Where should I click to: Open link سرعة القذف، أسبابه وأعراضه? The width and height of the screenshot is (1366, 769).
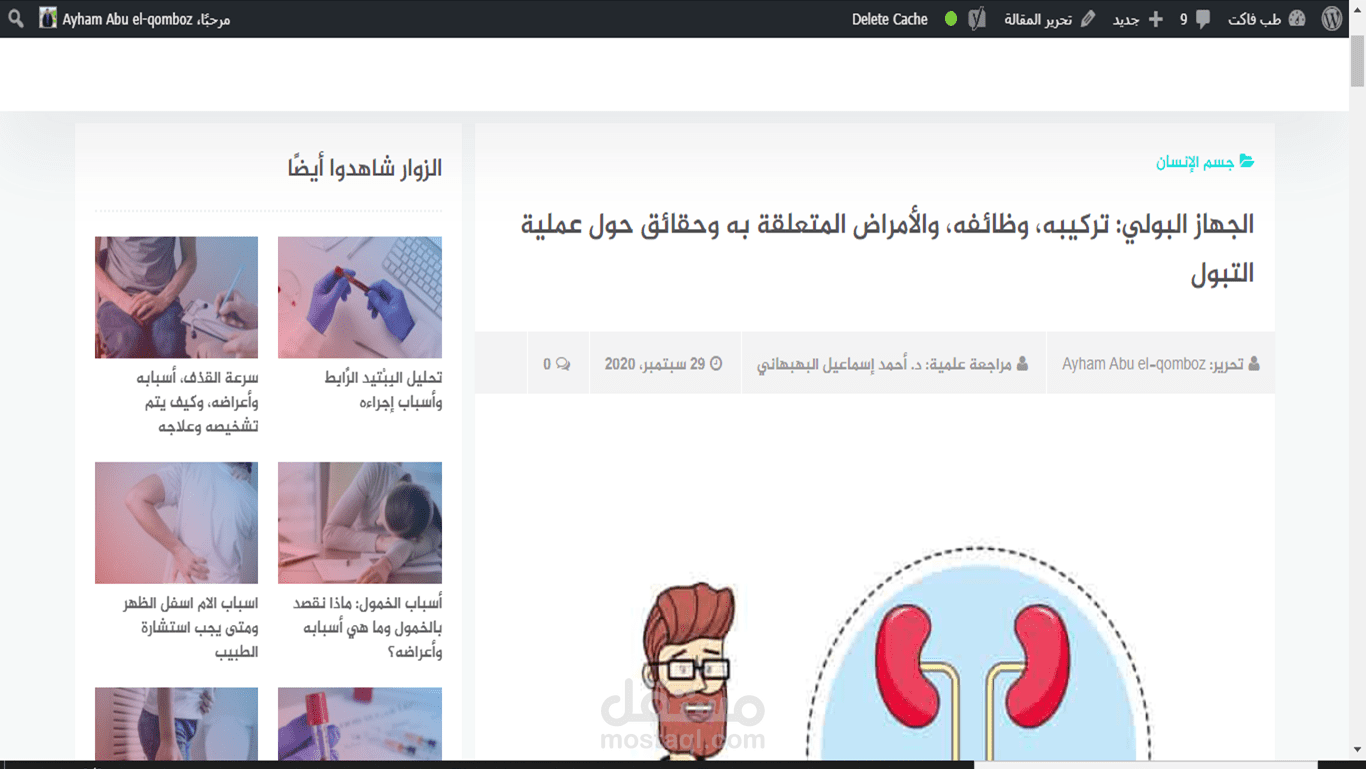[x=198, y=402]
